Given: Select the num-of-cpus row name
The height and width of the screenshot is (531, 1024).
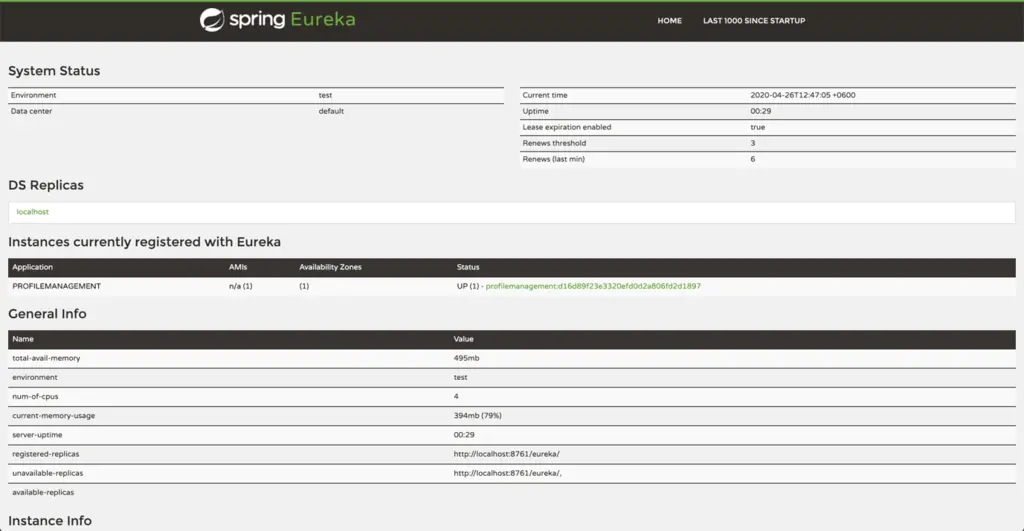Looking at the screenshot, I should click(x=35, y=396).
